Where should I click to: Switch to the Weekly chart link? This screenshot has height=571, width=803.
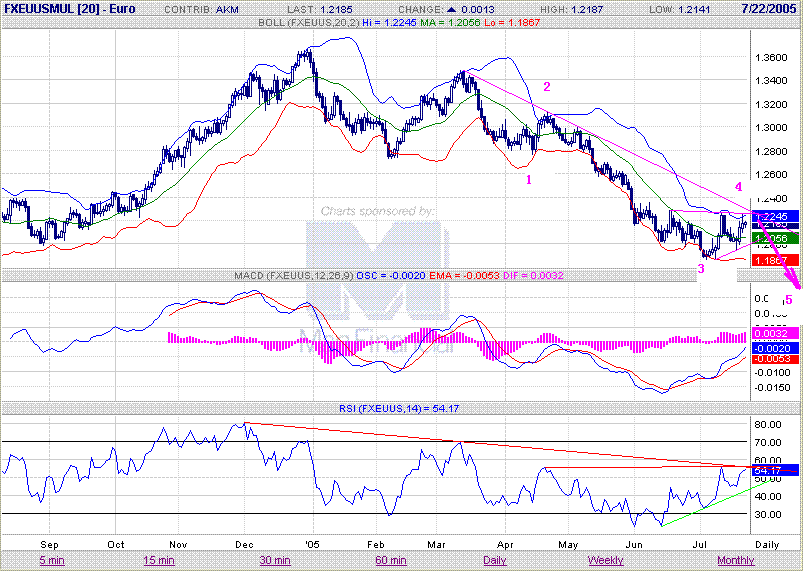pos(605,560)
